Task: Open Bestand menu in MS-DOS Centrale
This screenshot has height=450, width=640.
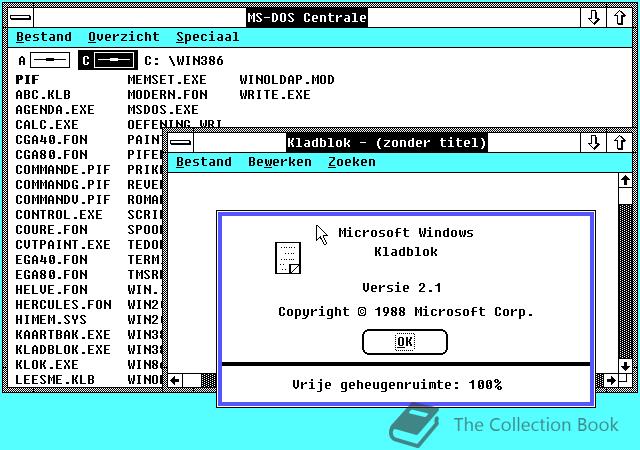Action: click(44, 37)
